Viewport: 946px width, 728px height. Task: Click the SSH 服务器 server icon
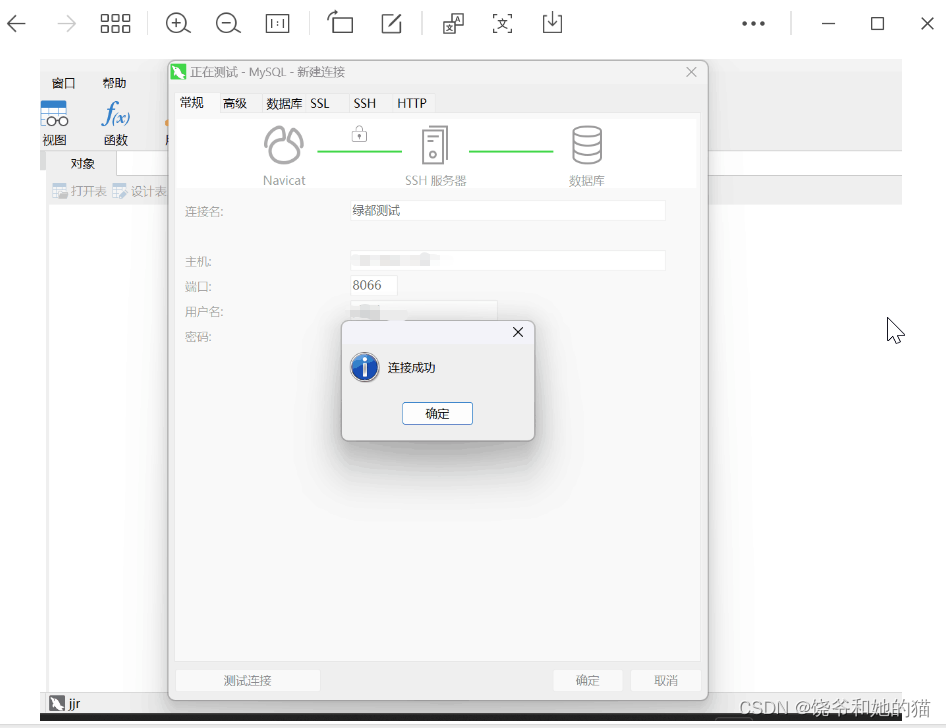pos(435,145)
